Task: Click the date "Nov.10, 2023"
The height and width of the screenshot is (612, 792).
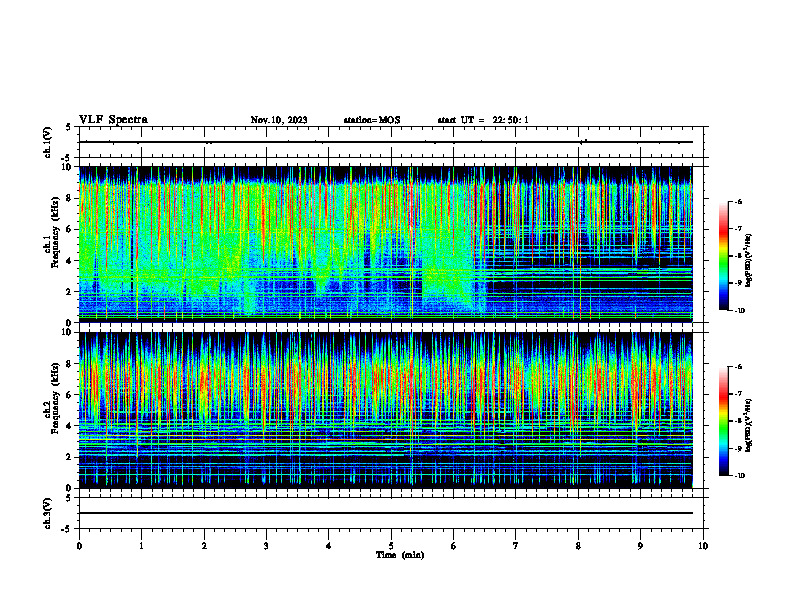Action: click(279, 120)
